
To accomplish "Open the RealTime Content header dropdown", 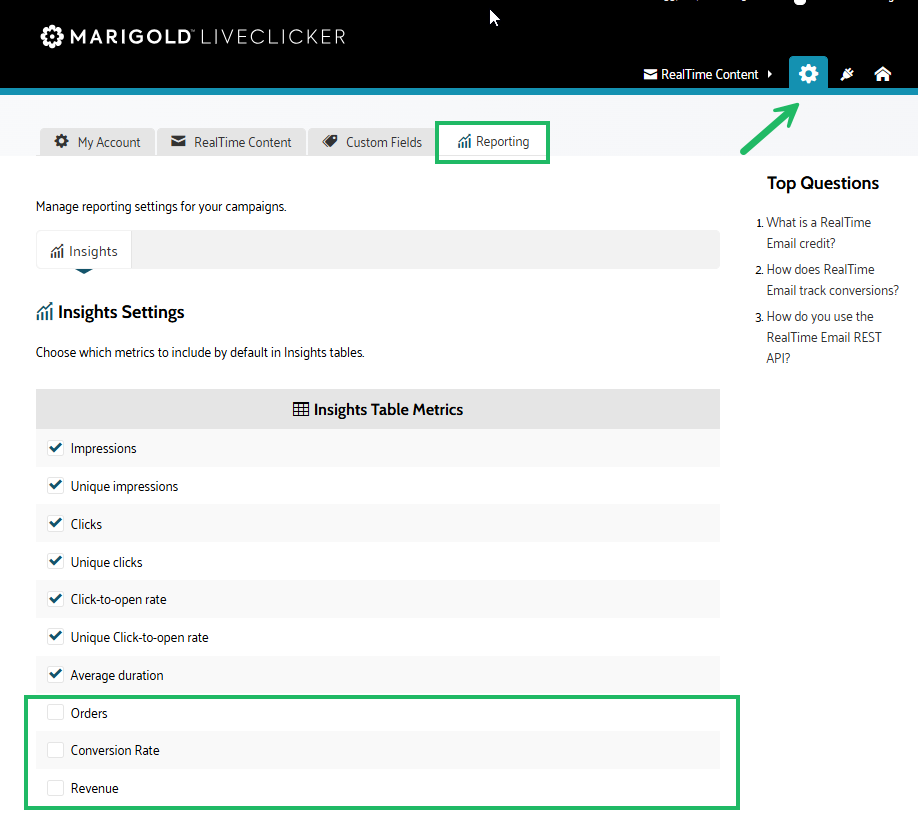I will click(708, 74).
